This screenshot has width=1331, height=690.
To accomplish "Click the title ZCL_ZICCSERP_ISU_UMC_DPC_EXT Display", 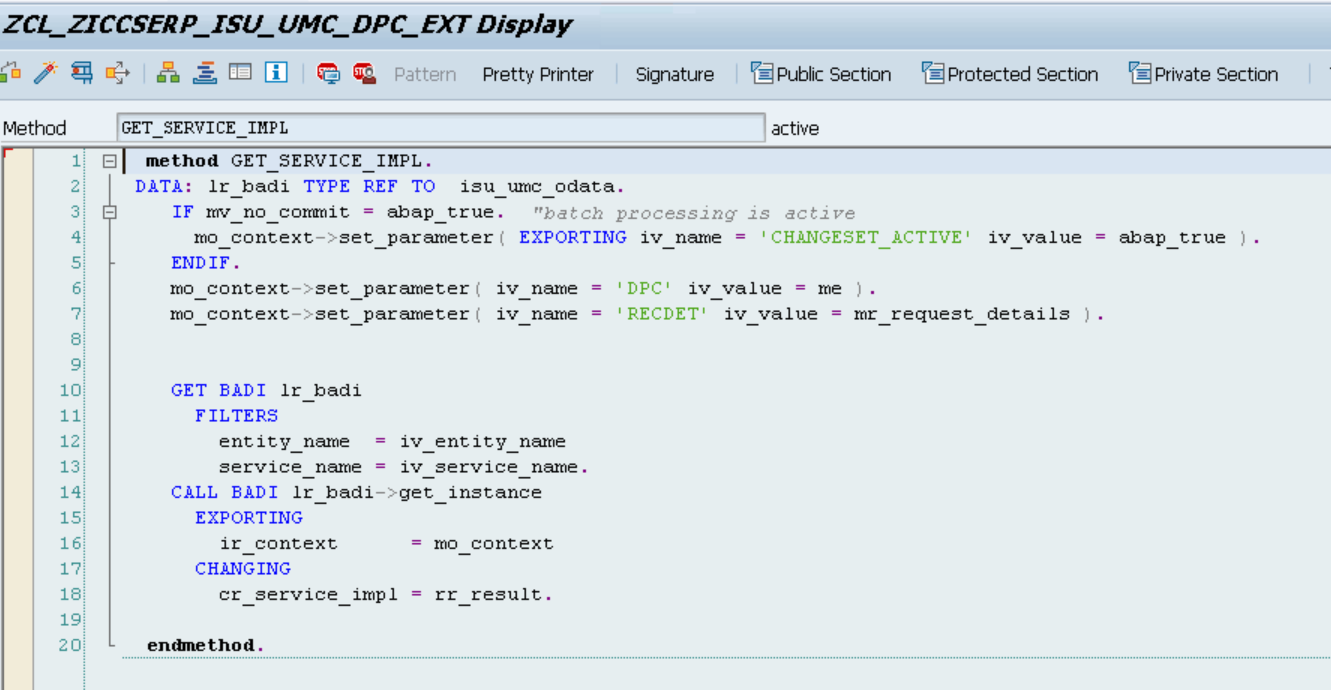I will (287, 25).
